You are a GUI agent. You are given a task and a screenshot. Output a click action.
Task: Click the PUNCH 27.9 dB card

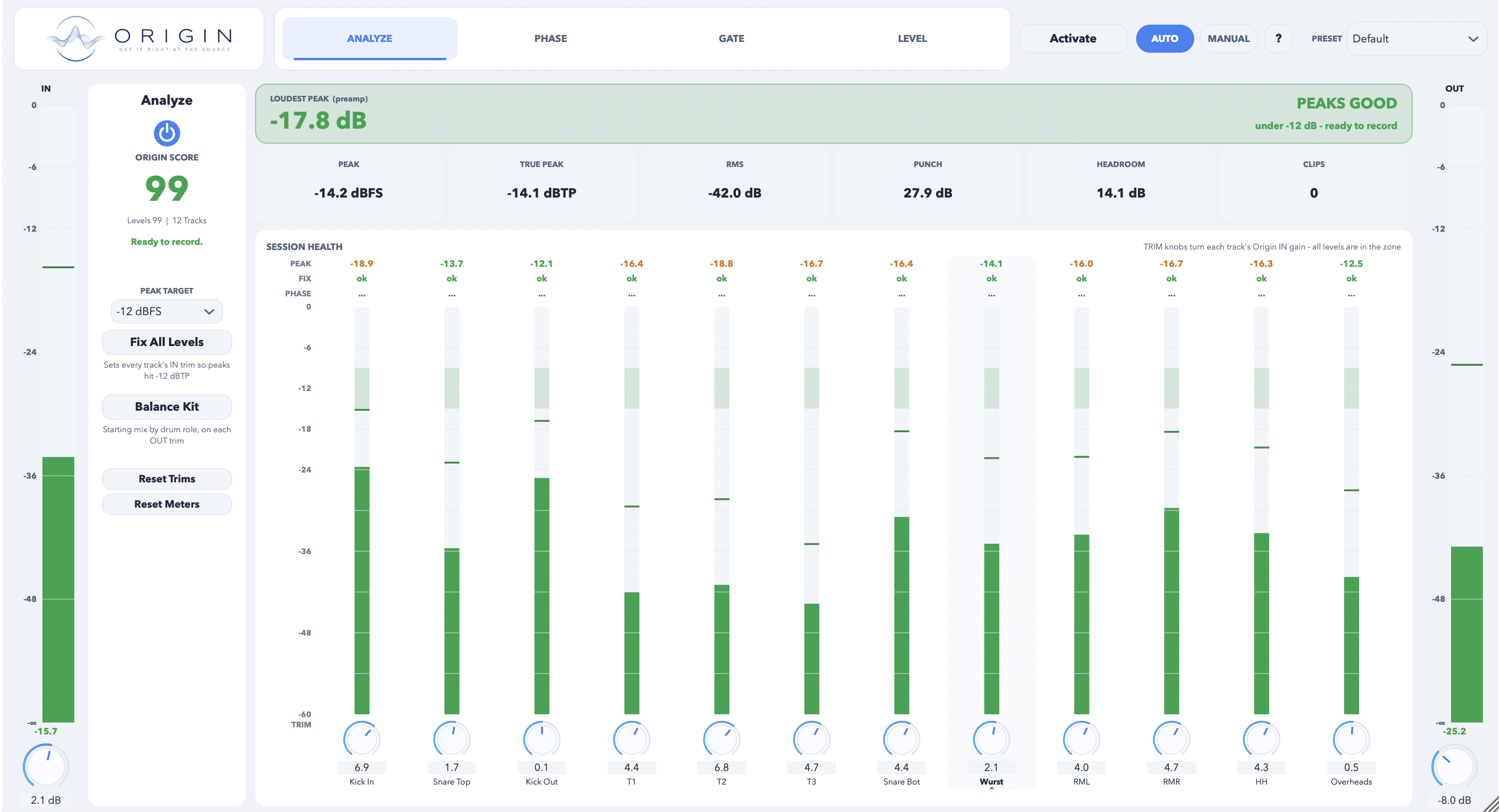[928, 184]
